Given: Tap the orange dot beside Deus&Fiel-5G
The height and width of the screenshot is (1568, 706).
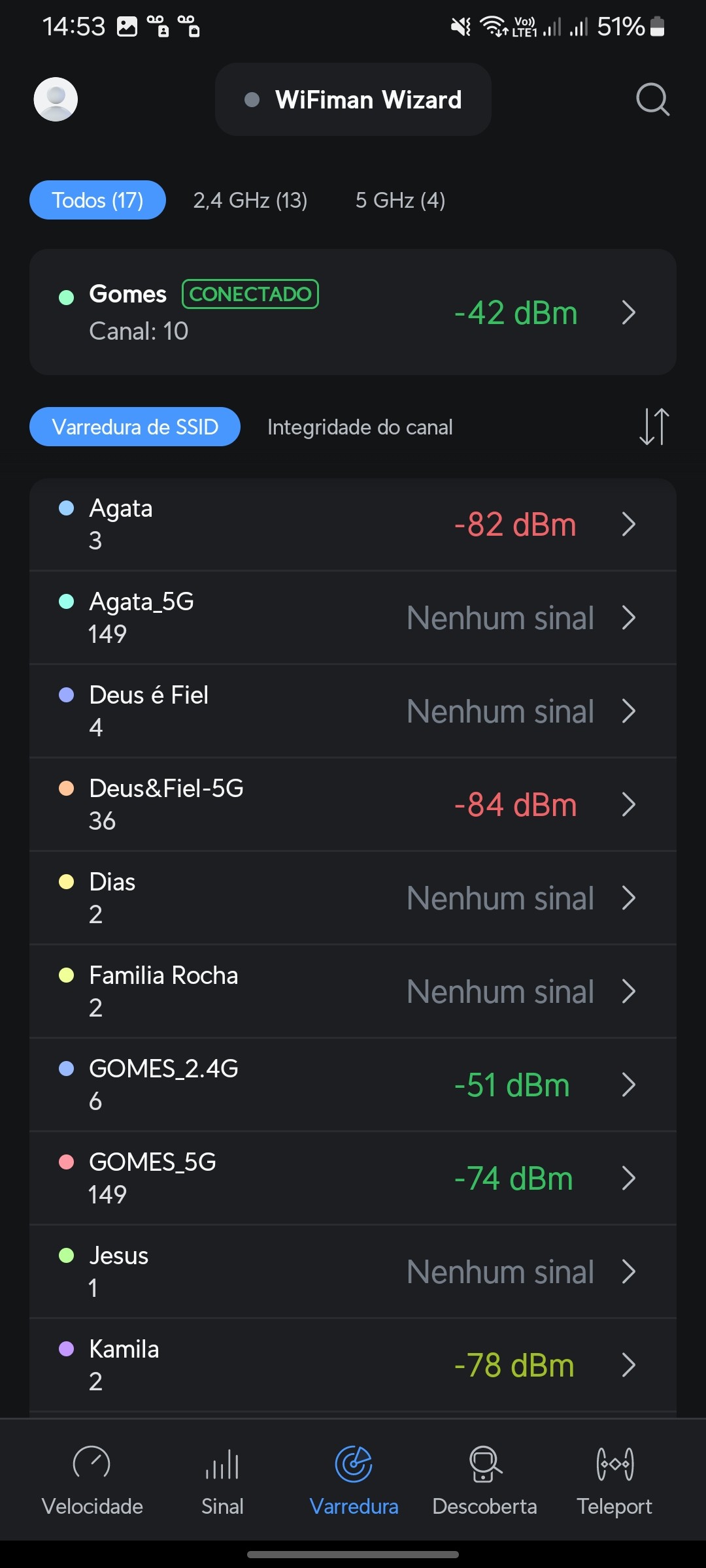Looking at the screenshot, I should pos(66,788).
